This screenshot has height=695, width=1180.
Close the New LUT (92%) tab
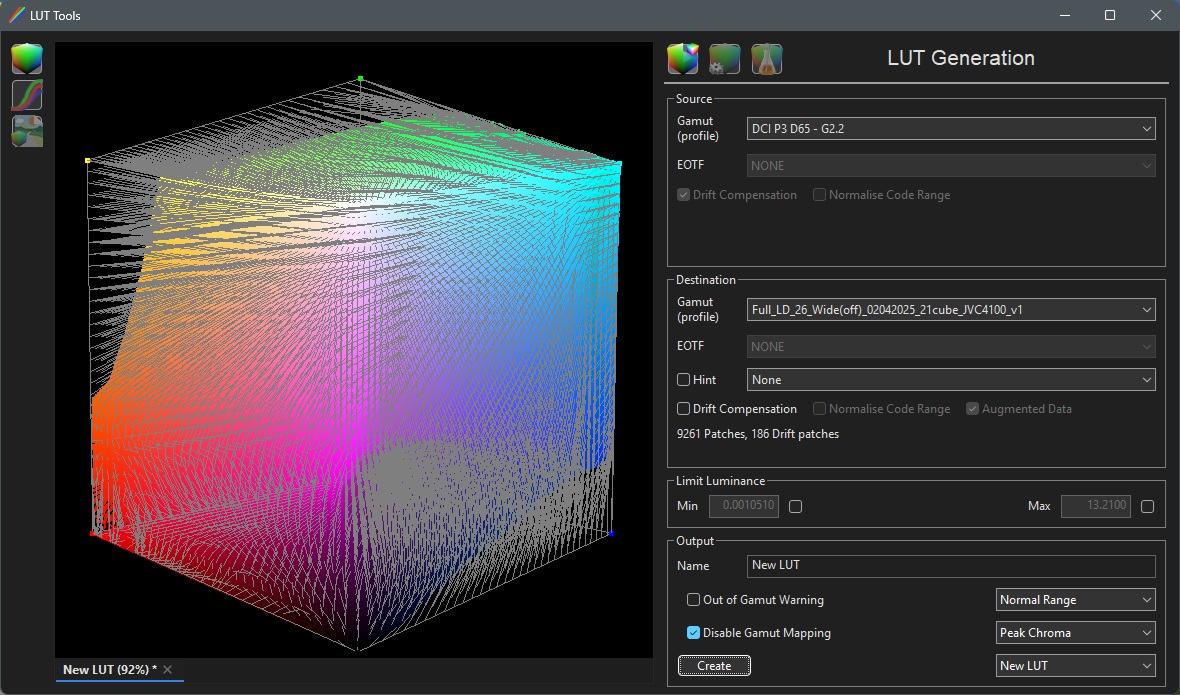[x=168, y=669]
